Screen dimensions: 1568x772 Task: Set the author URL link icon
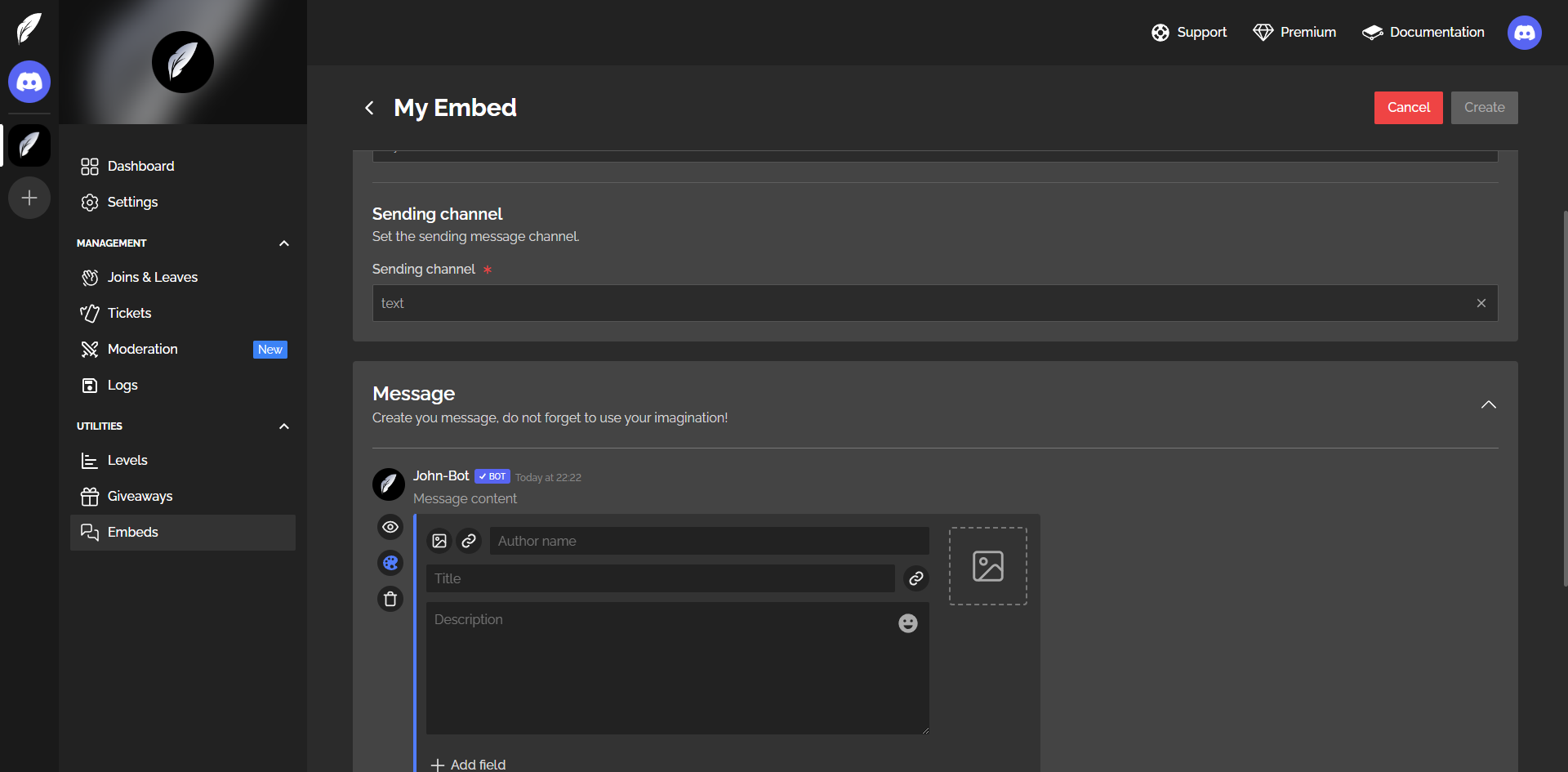(469, 541)
